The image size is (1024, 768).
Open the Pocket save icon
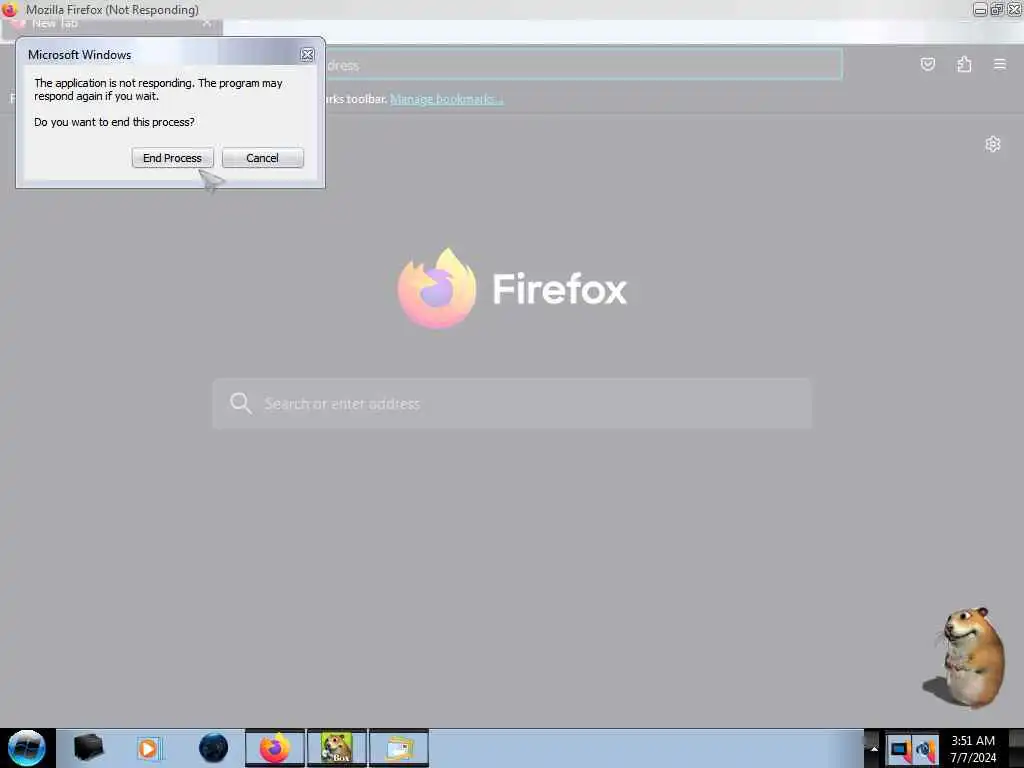pyautogui.click(x=927, y=64)
